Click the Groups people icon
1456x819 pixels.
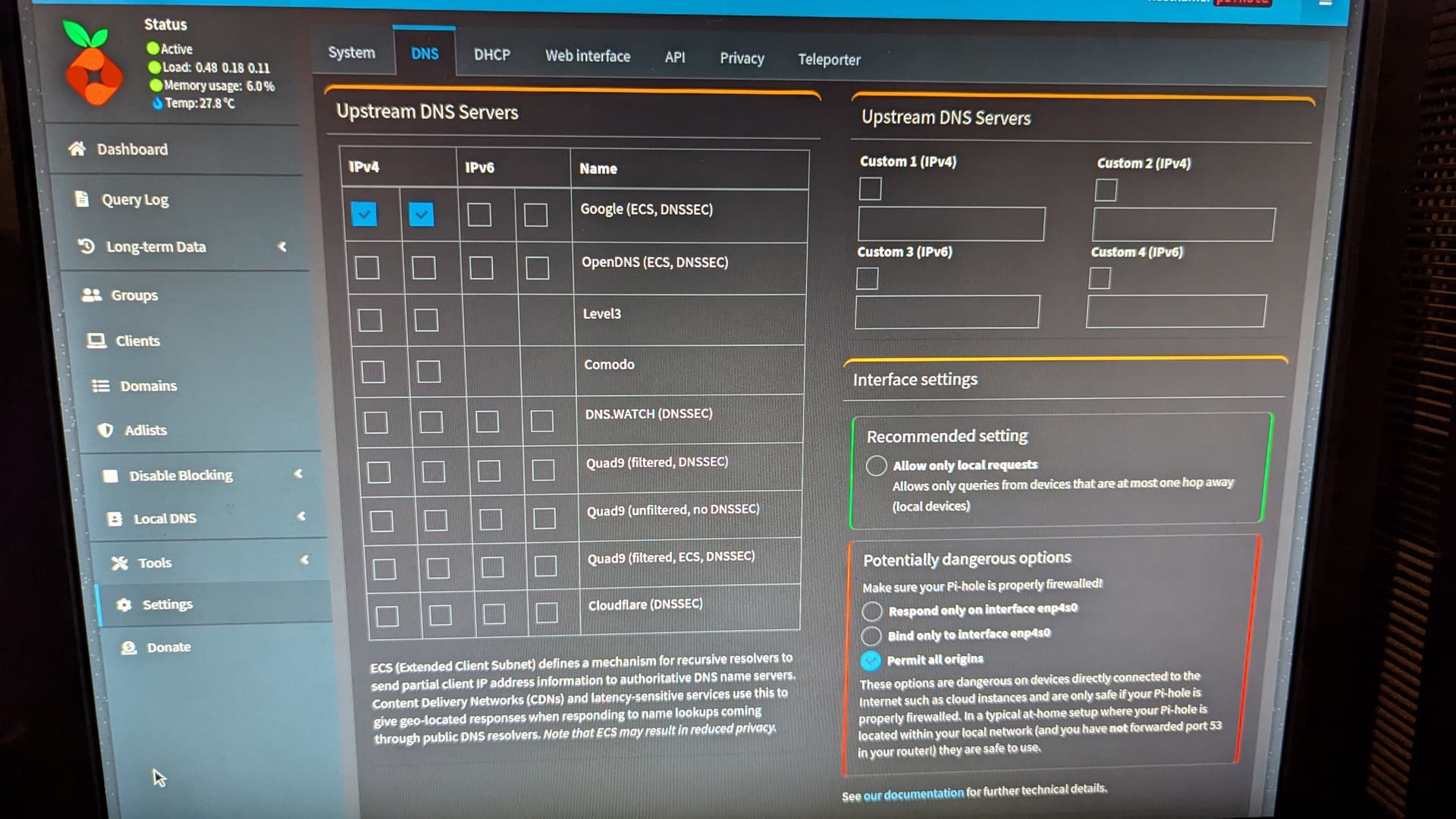pos(92,295)
